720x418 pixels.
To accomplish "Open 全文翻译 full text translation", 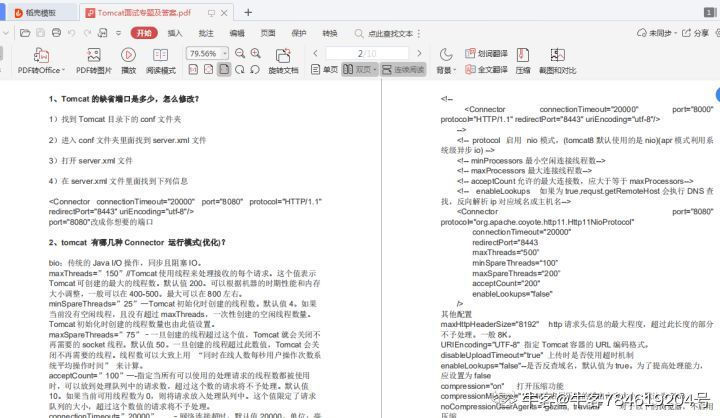I will 486,70.
